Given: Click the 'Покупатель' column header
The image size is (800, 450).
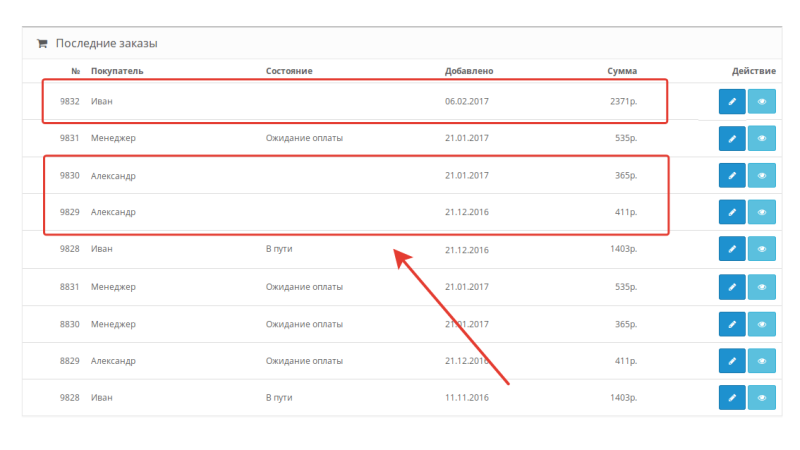Looking at the screenshot, I should click(117, 71).
